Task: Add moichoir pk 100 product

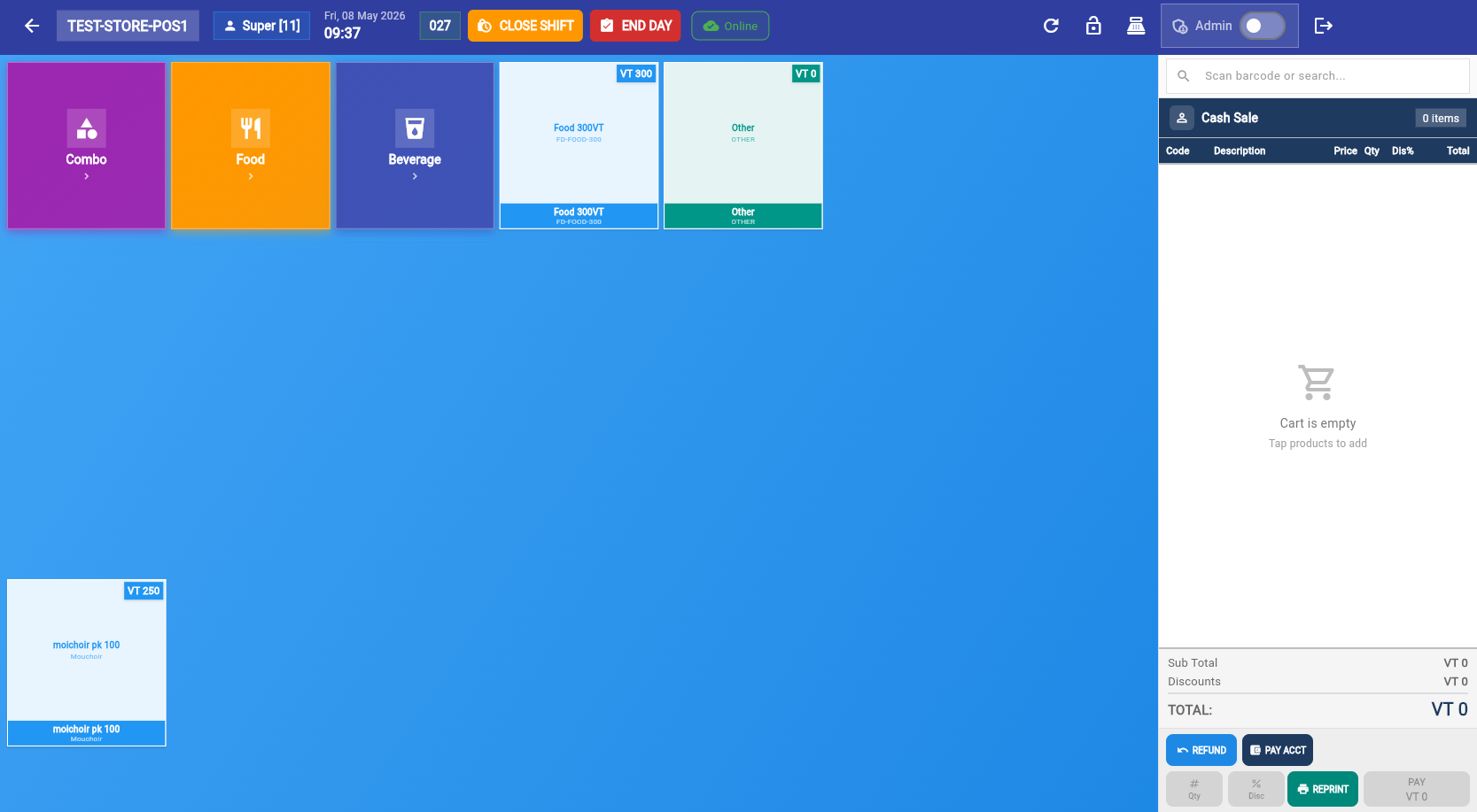Action: click(87, 662)
